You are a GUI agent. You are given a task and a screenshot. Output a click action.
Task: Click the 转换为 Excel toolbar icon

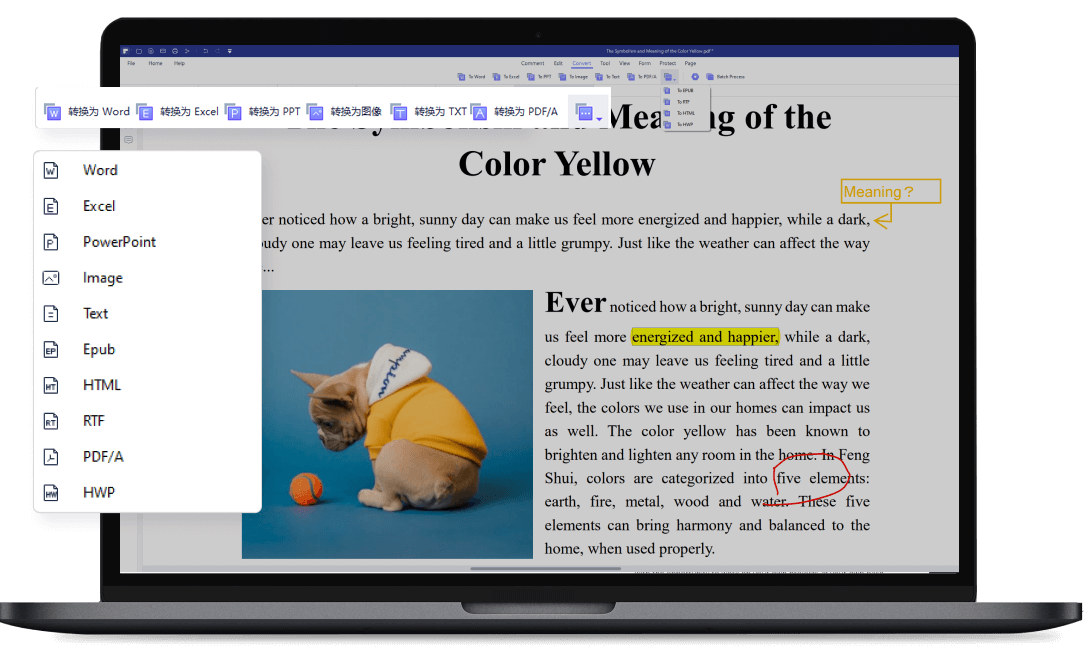pos(145,112)
